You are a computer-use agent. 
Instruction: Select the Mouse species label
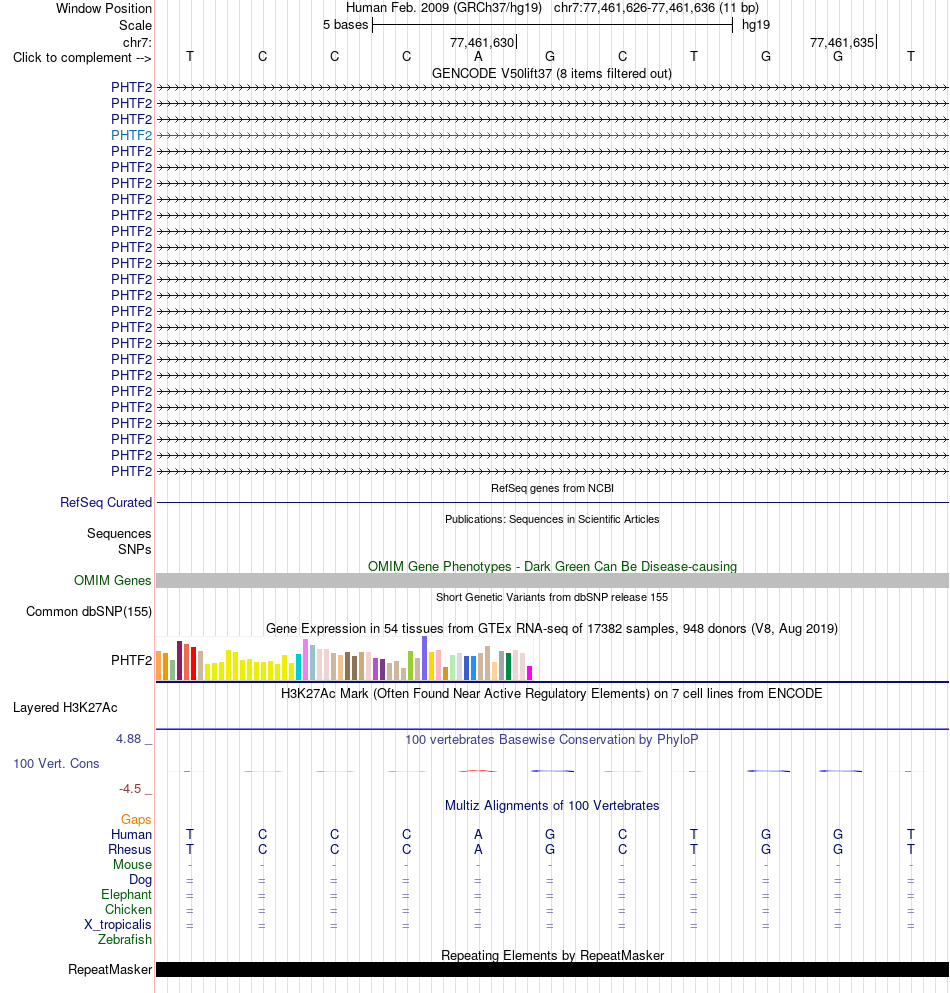coord(132,864)
